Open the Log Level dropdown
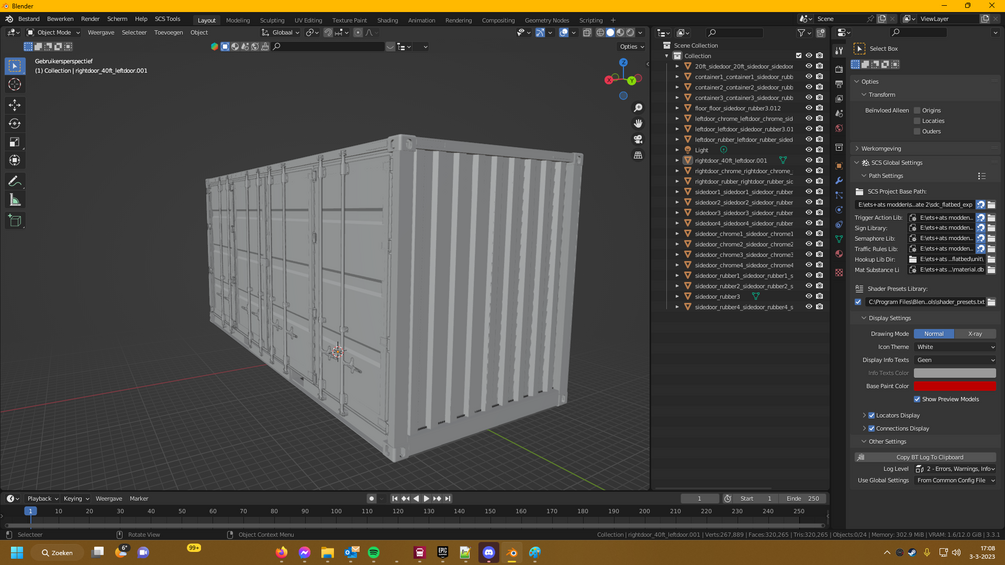The image size is (1005, 565). click(955, 469)
